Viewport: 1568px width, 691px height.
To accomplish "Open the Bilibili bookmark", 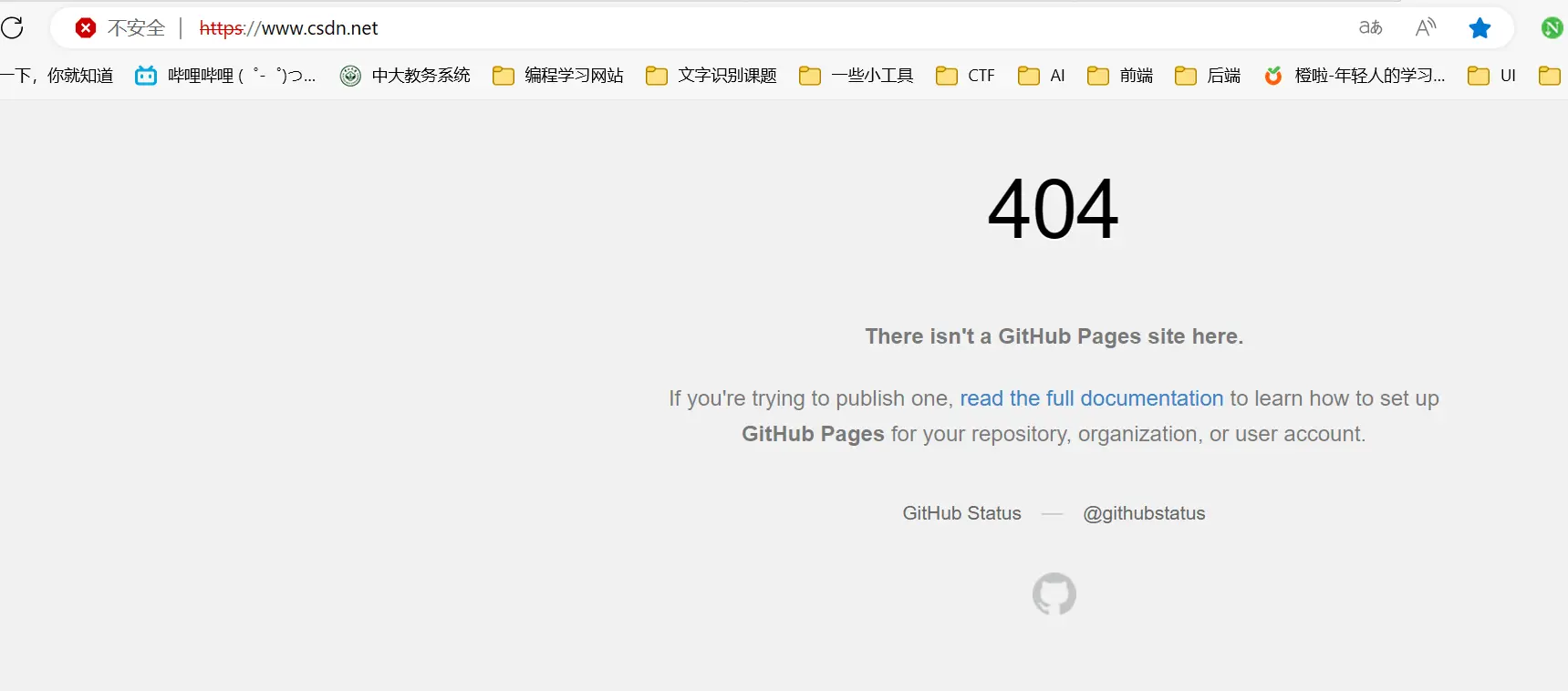I will click(x=225, y=76).
